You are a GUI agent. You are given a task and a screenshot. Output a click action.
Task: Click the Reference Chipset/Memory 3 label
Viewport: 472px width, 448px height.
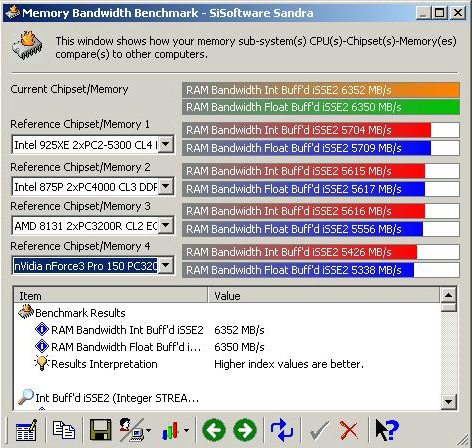(x=80, y=206)
